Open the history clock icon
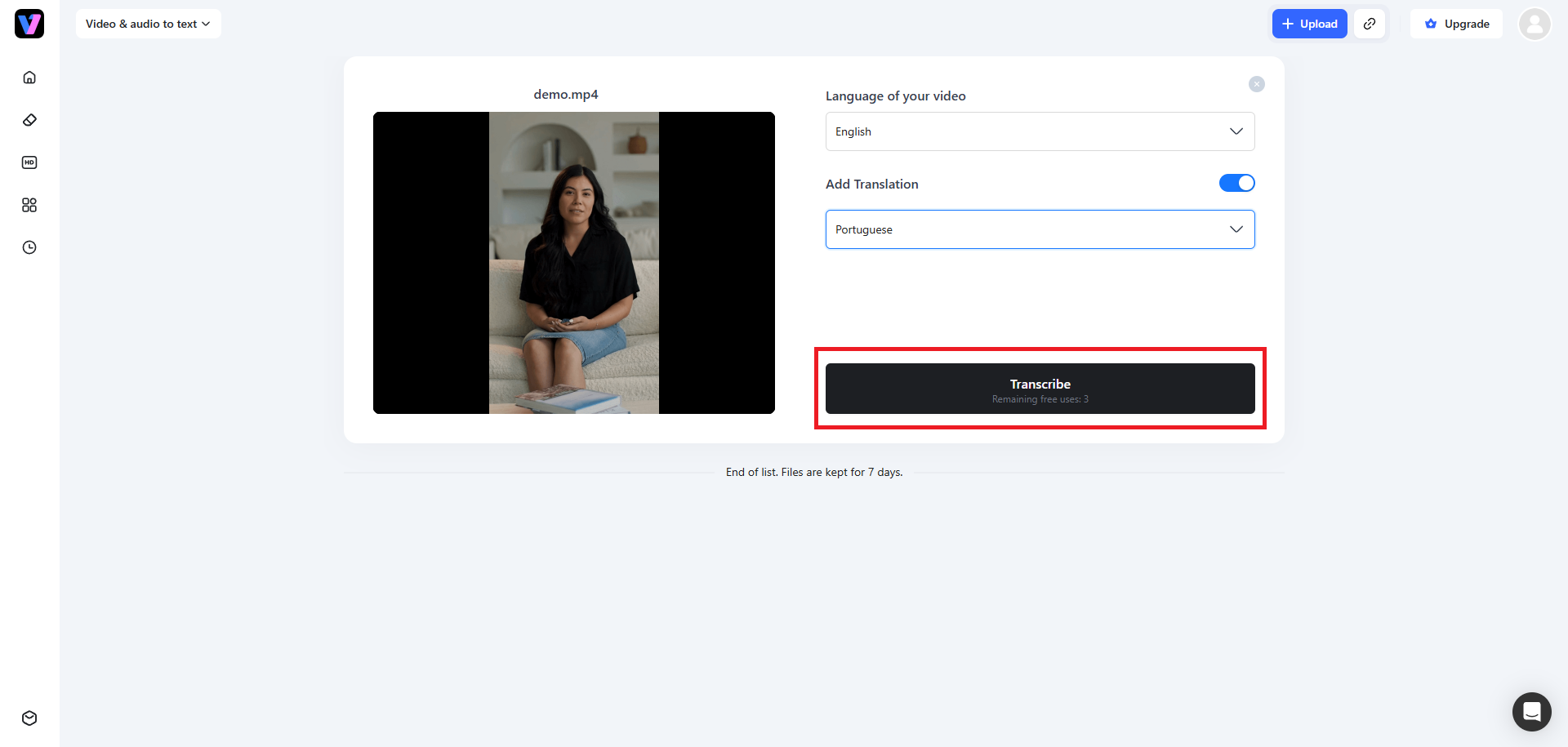Viewport: 1568px width, 747px height. tap(29, 247)
